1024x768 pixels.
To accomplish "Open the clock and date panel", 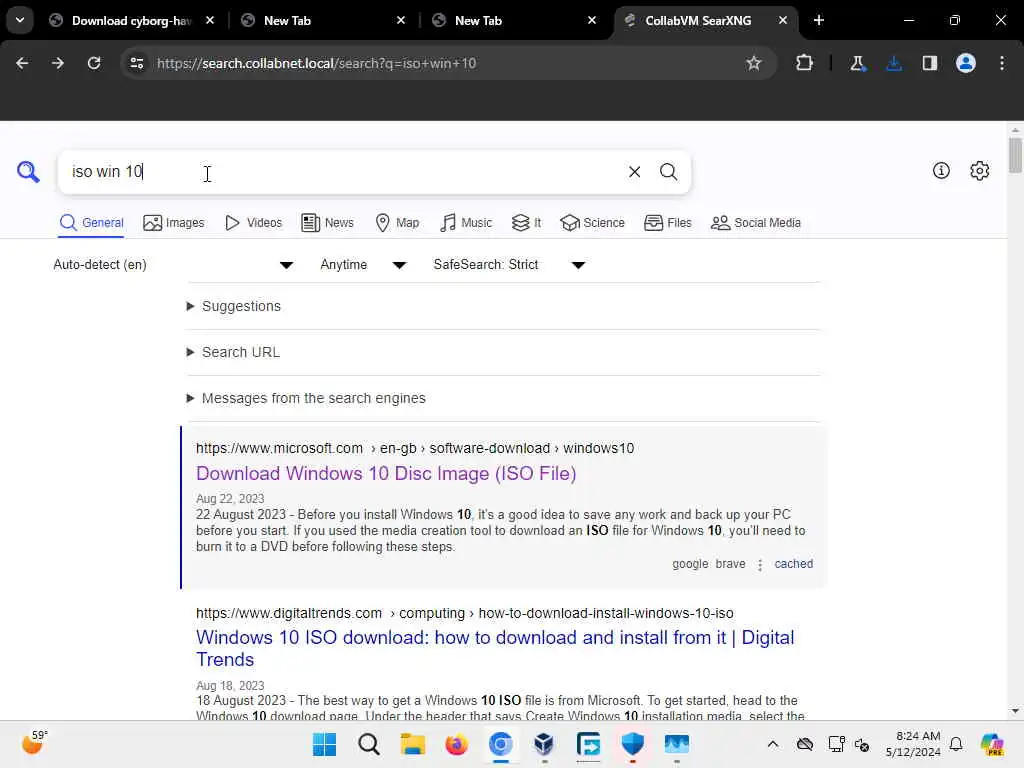I will pyautogui.click(x=913, y=744).
